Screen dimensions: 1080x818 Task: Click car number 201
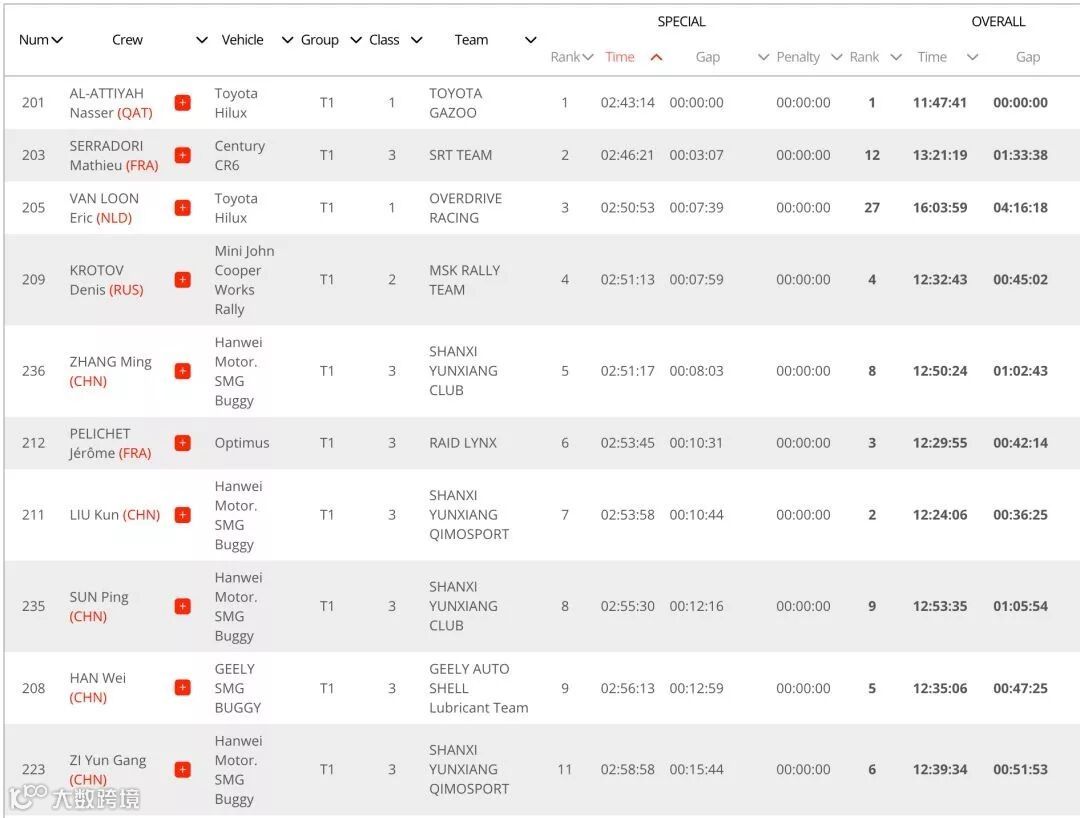[x=33, y=103]
